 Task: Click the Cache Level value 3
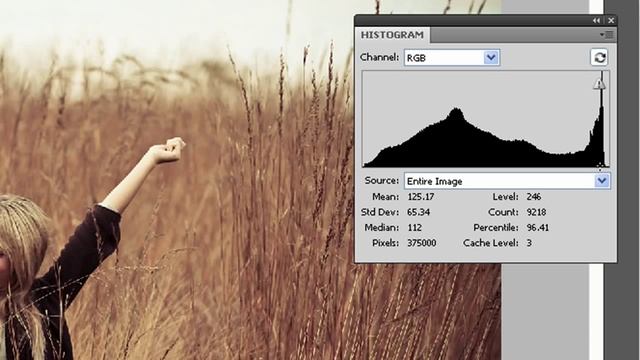[x=529, y=243]
